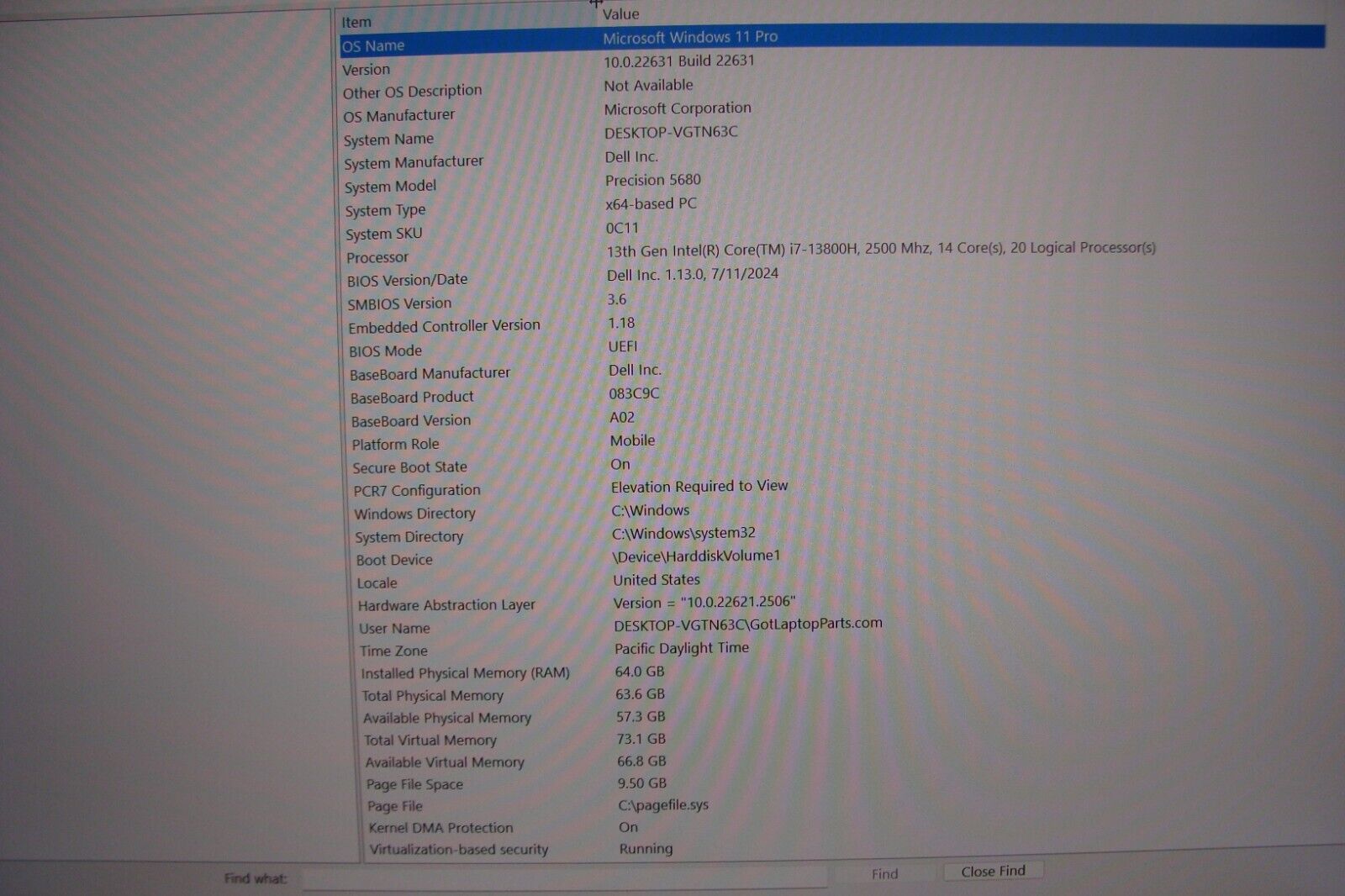Click the Item column header

click(x=356, y=22)
